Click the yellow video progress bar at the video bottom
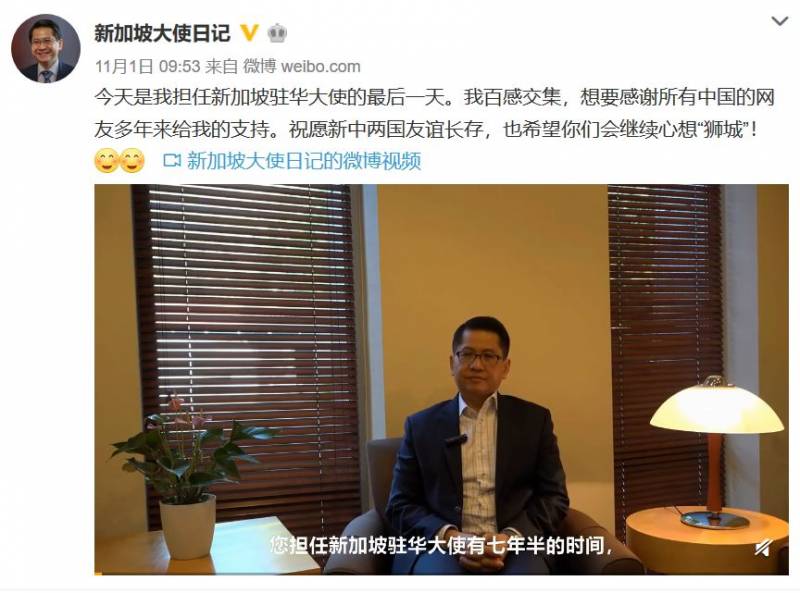This screenshot has width=800, height=593. [x=98, y=574]
